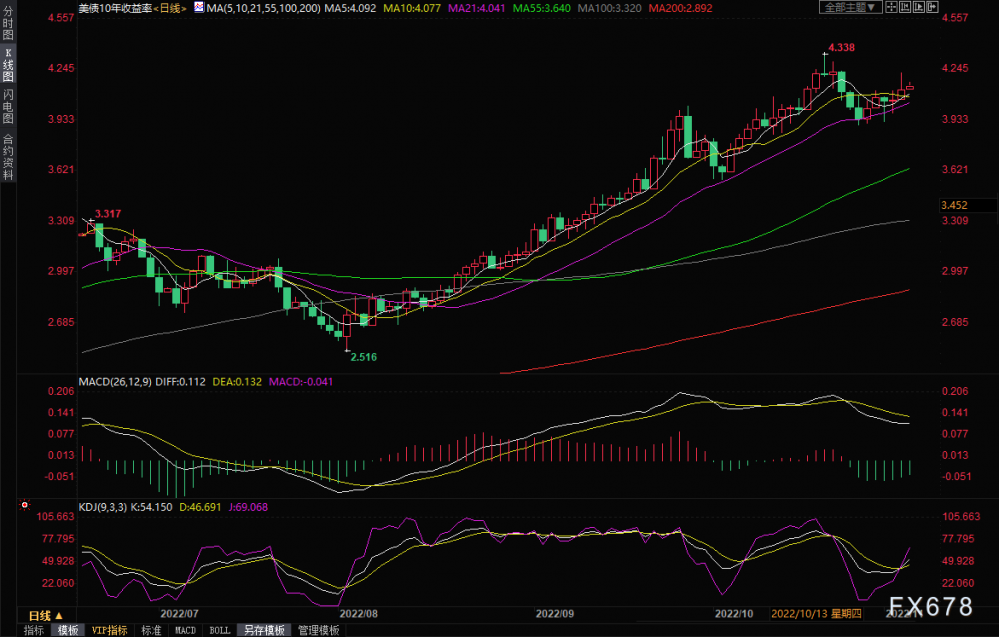999x637 pixels.
Task: Click the 2022/10 time axis label
Action: (x=734, y=613)
